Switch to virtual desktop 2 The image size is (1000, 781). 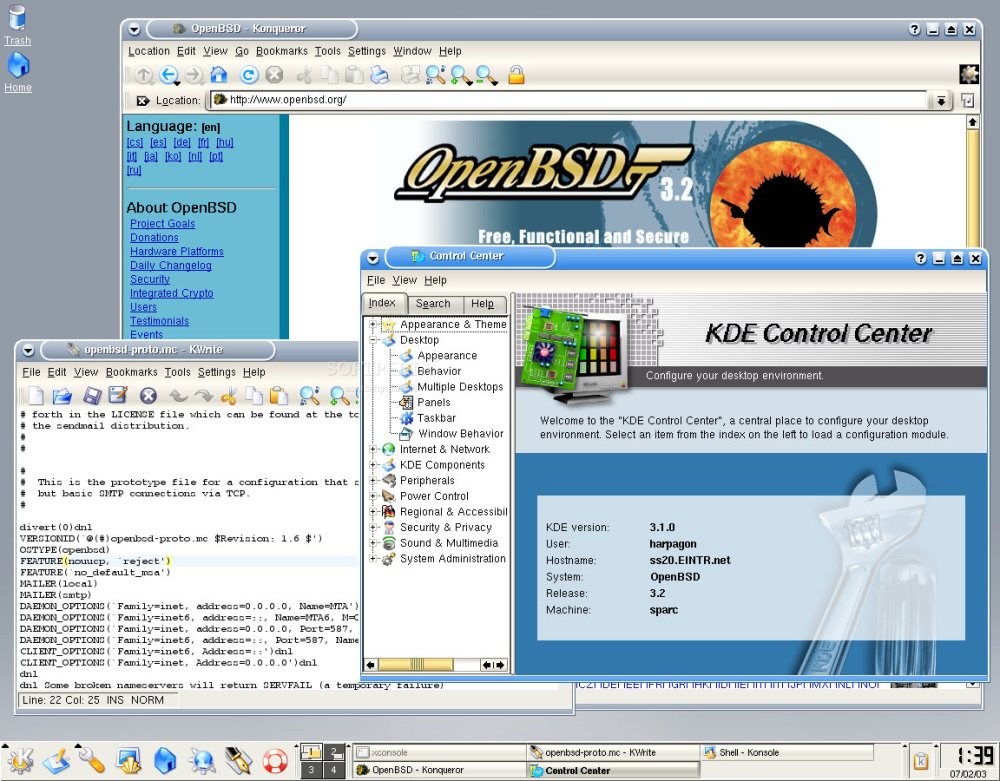tap(334, 752)
